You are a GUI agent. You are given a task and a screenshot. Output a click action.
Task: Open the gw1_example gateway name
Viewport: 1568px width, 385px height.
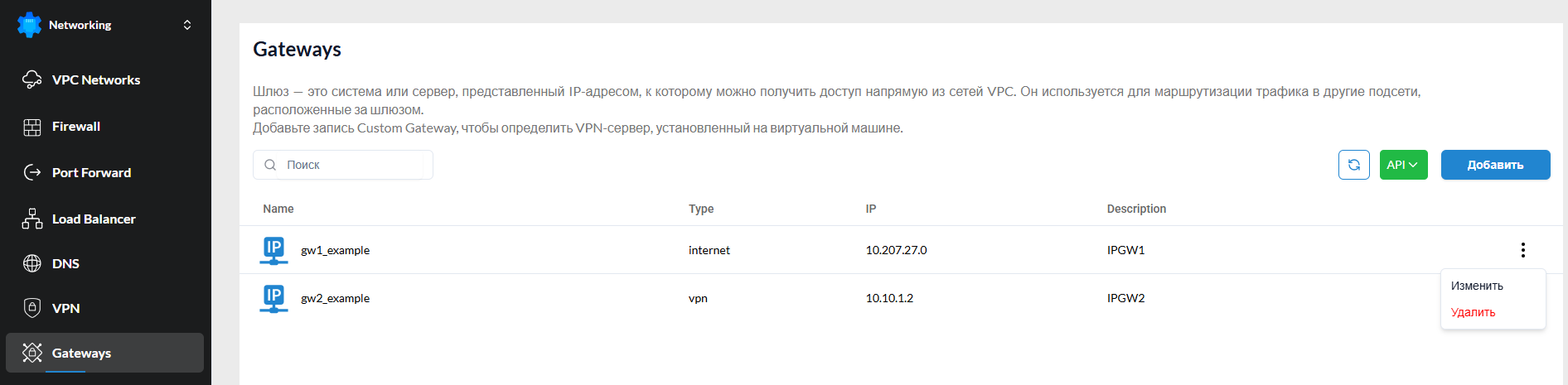[x=335, y=250]
